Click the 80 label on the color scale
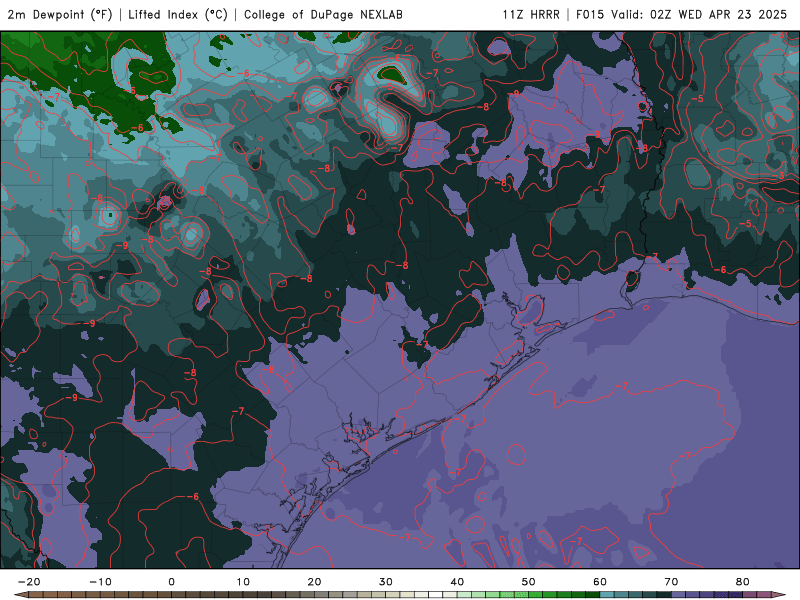The image size is (800, 600). [743, 582]
